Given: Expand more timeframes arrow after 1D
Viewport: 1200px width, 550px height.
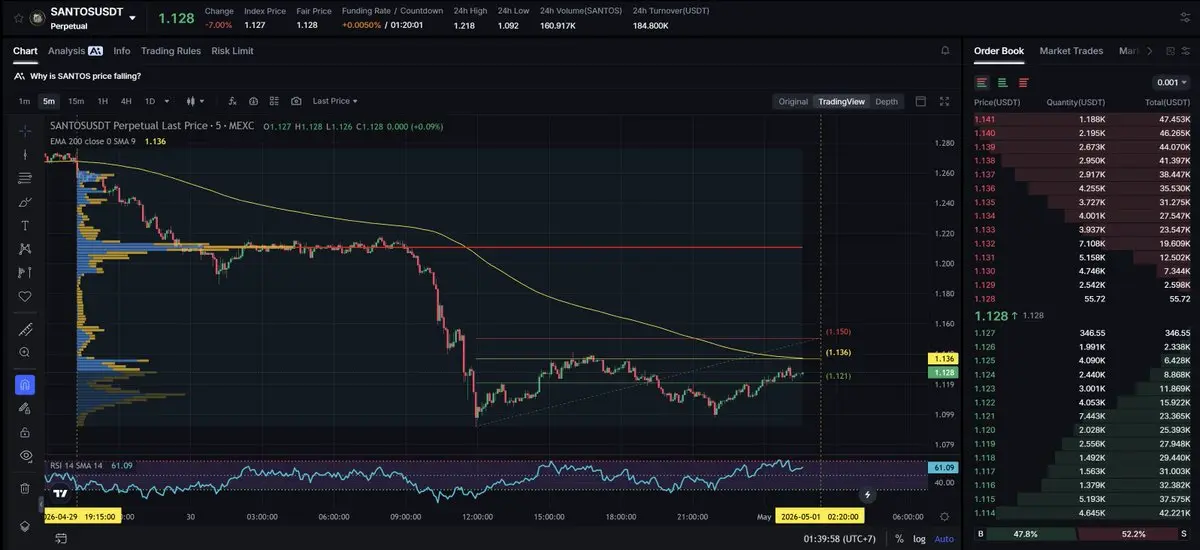Looking at the screenshot, I should pyautogui.click(x=166, y=101).
